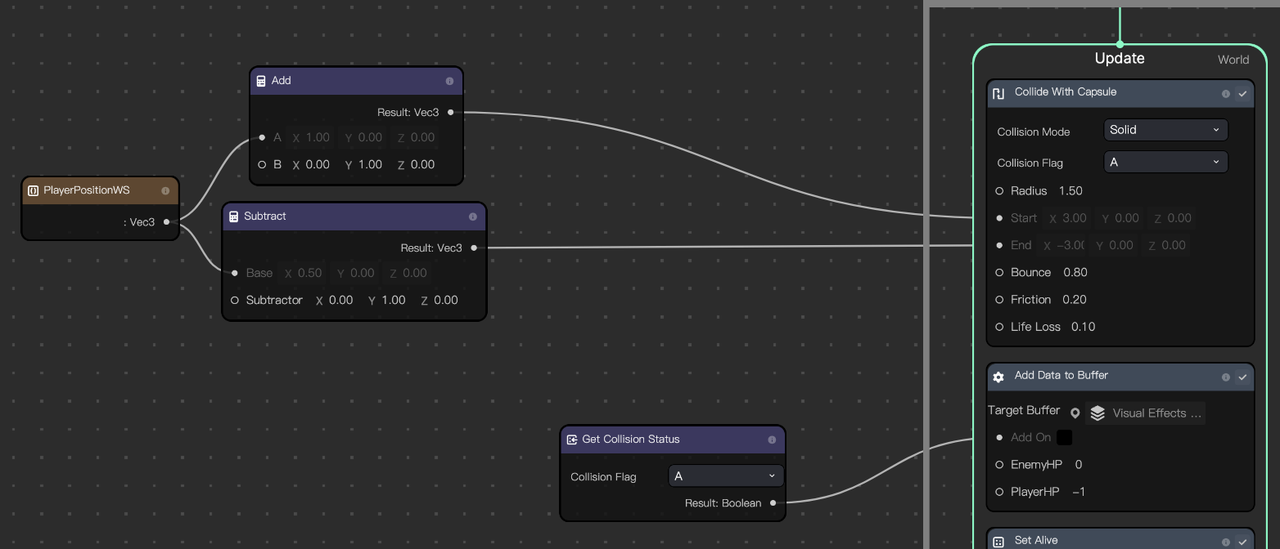Open info dot on Add Data to Buffer
This screenshot has width=1280, height=549.
pyautogui.click(x=1225, y=377)
